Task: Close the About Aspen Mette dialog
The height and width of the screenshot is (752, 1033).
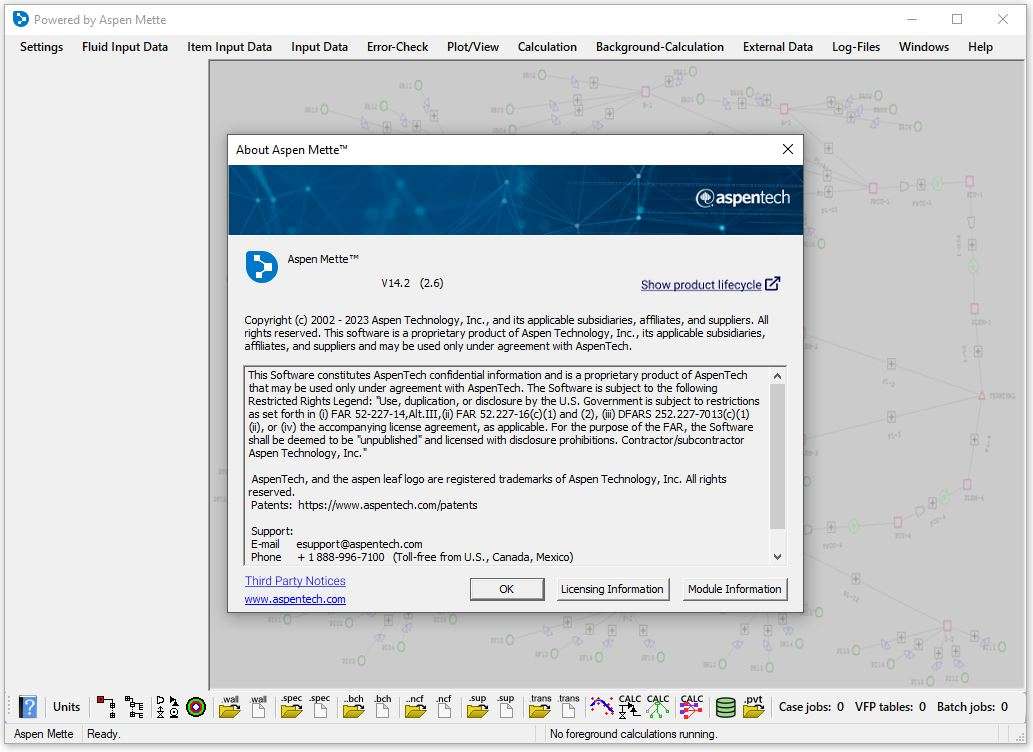Action: pos(787,149)
